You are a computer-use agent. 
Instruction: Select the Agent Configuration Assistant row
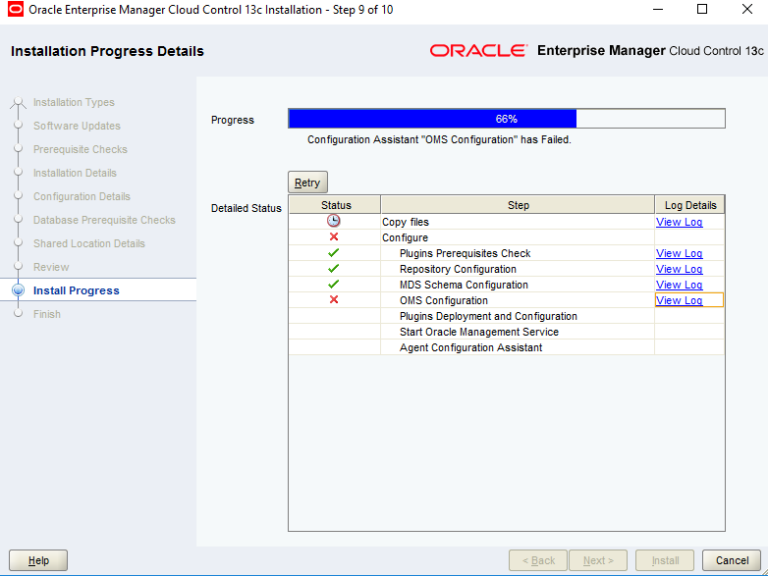471,348
